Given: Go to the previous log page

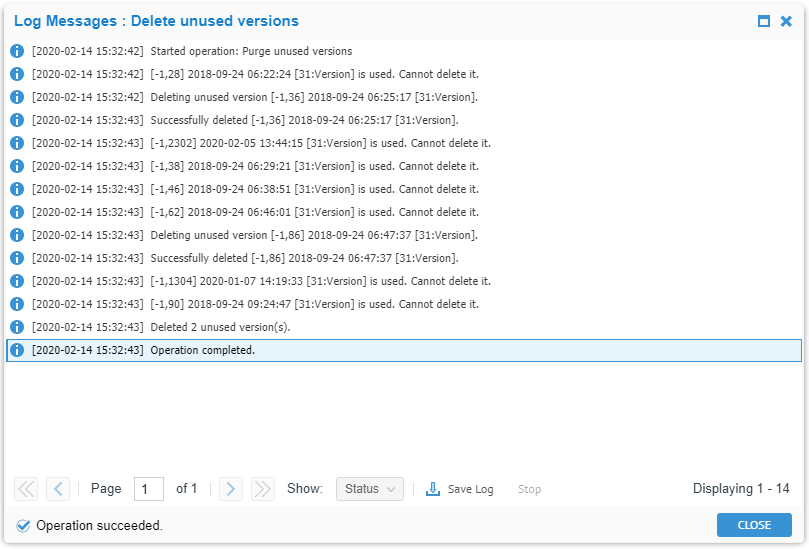Looking at the screenshot, I should [58, 489].
